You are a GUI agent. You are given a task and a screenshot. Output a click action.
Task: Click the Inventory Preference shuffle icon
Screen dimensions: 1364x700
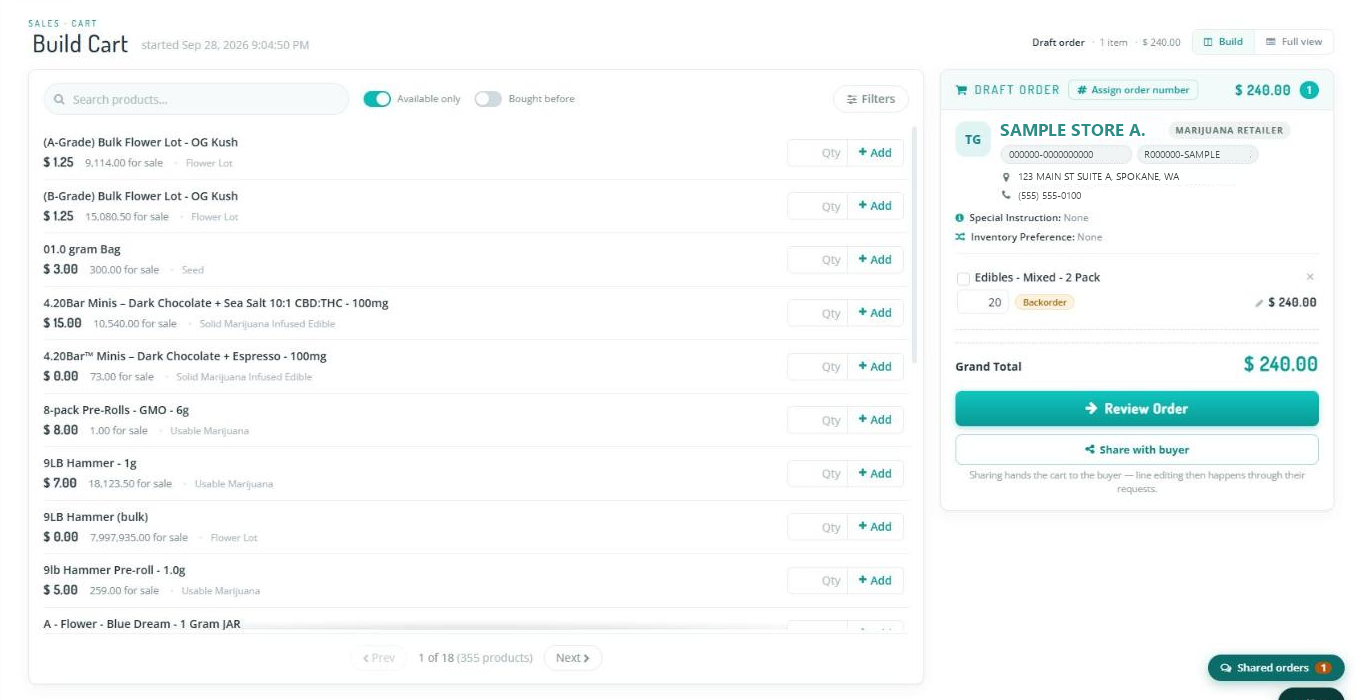960,238
